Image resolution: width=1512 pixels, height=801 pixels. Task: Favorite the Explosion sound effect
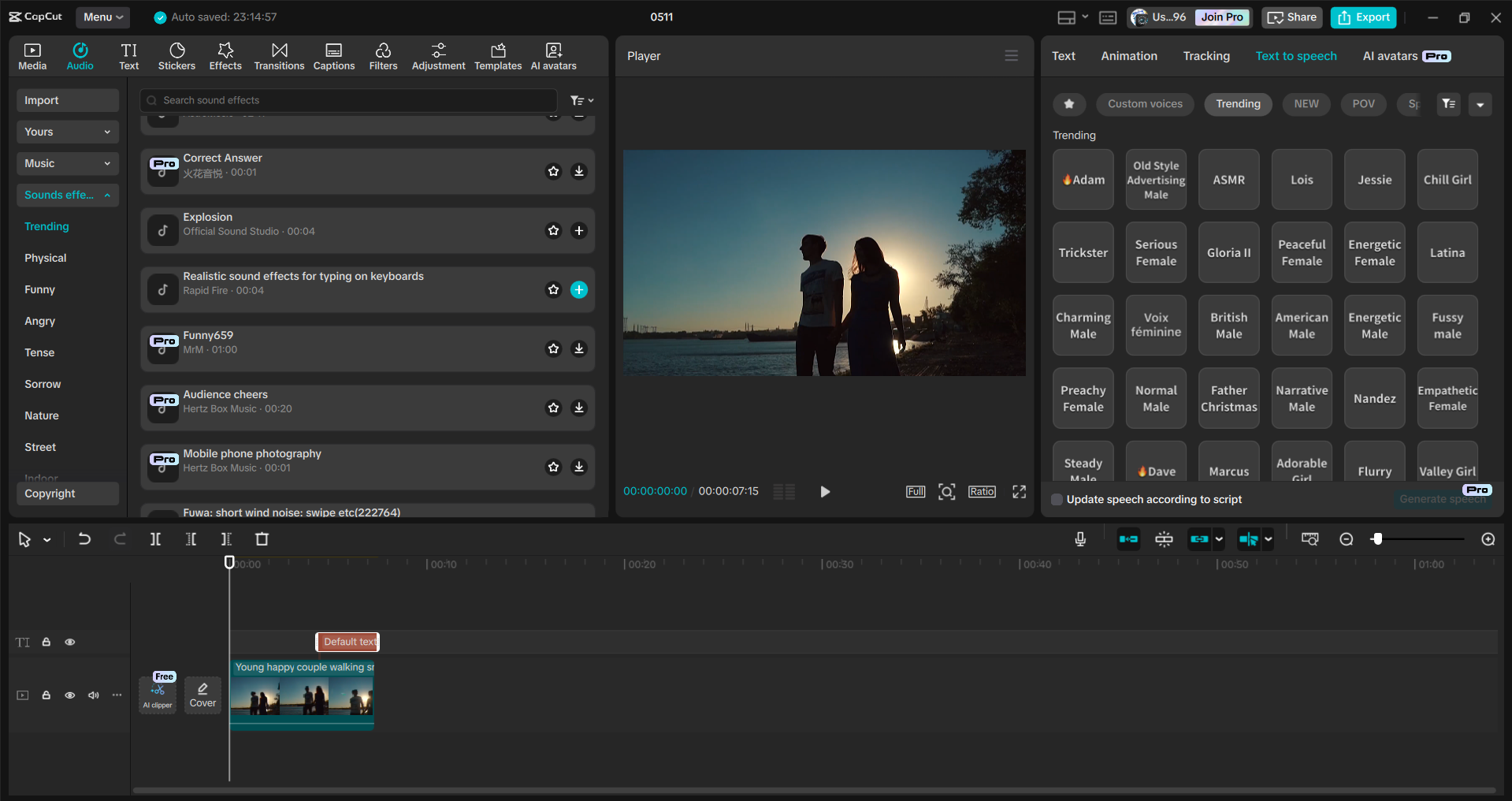coord(554,231)
